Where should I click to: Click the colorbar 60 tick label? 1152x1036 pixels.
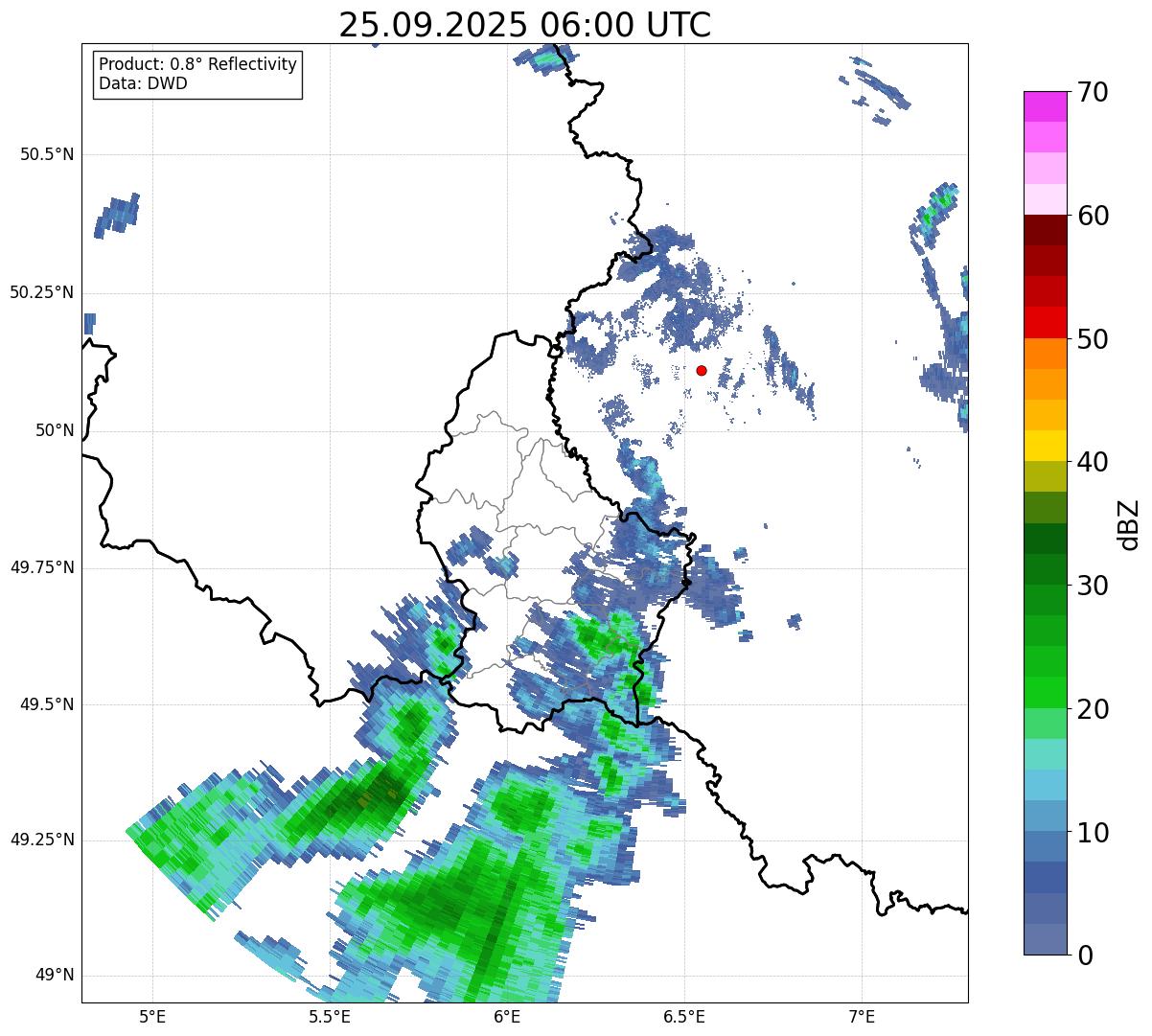[1093, 216]
